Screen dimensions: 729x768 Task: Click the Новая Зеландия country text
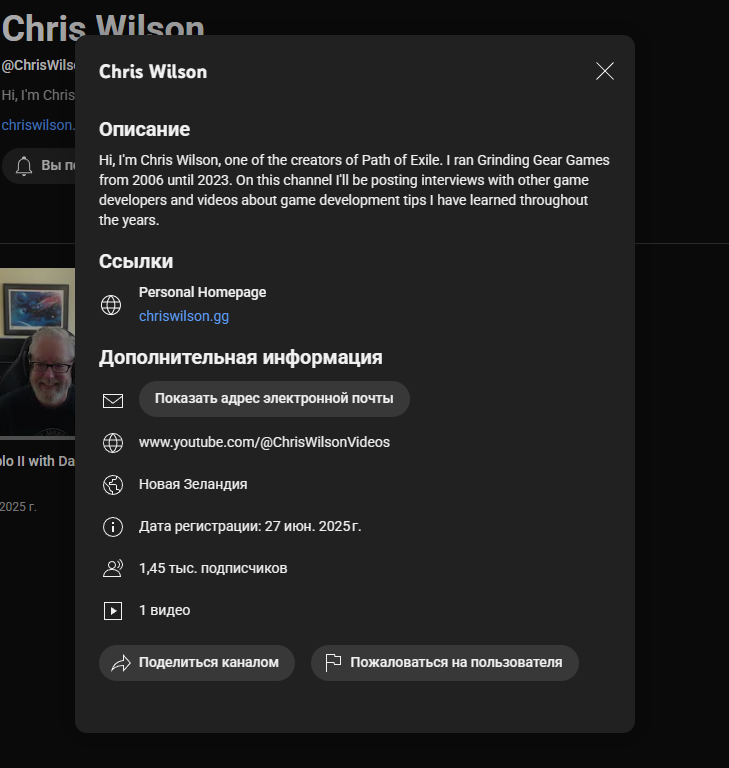click(x=193, y=484)
